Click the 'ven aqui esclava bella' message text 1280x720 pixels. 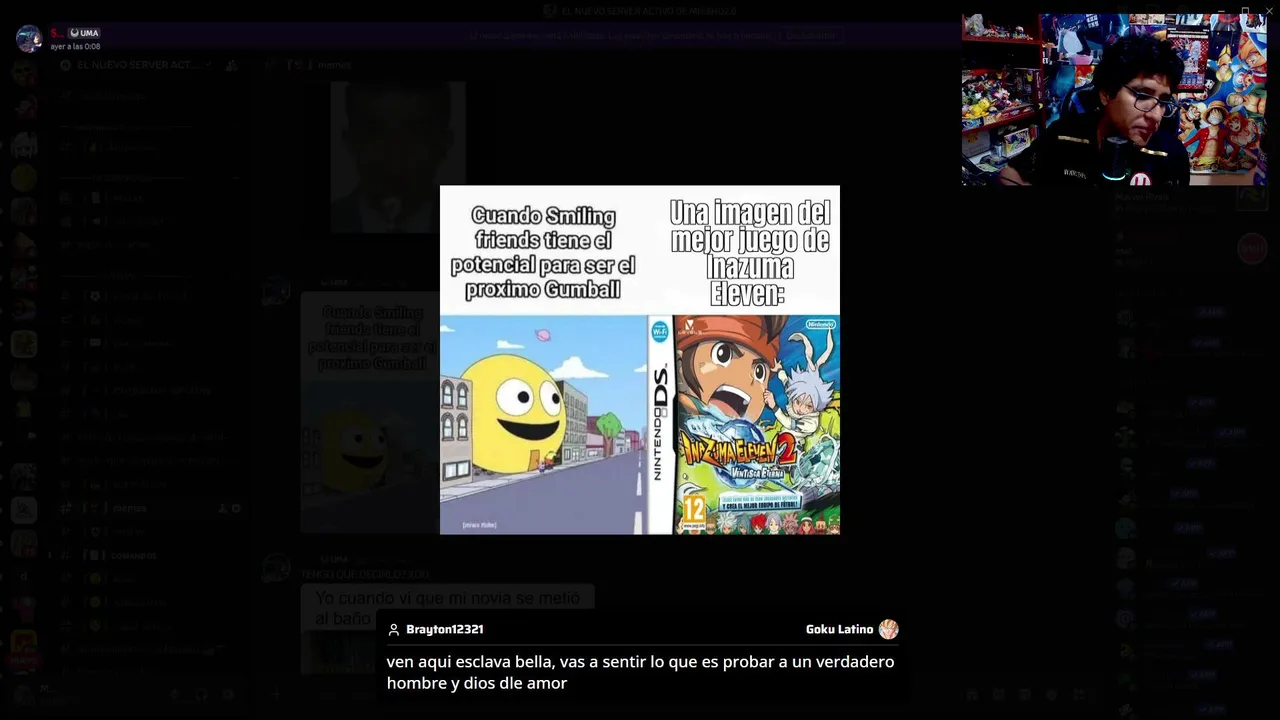pyautogui.click(x=640, y=672)
